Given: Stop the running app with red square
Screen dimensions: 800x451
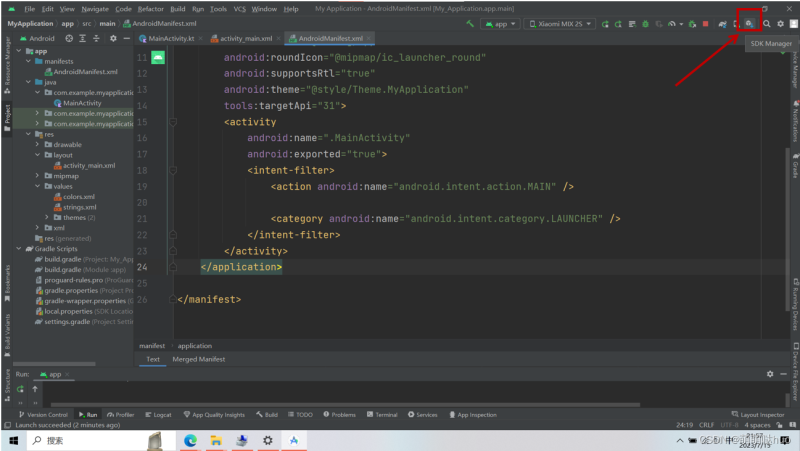Looking at the screenshot, I should 705,24.
